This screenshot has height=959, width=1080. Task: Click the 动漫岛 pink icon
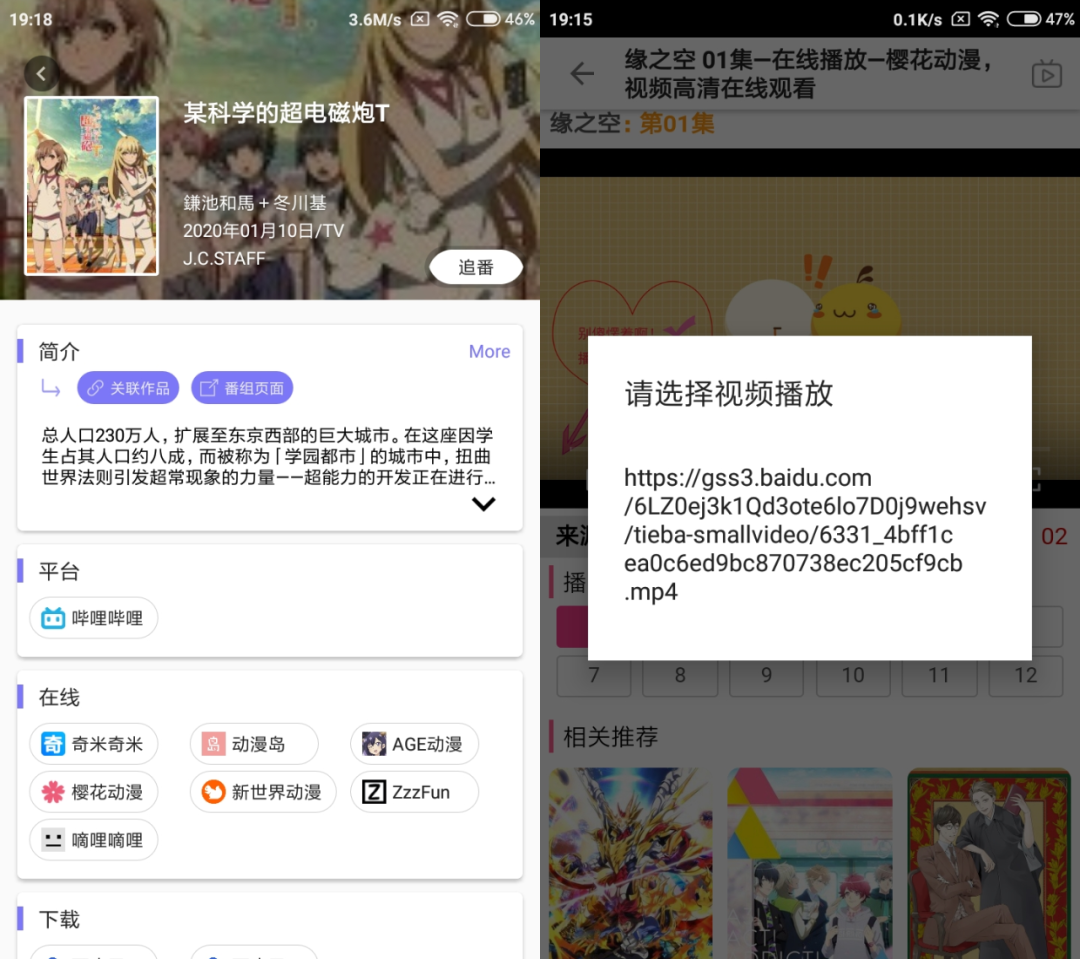point(214,744)
